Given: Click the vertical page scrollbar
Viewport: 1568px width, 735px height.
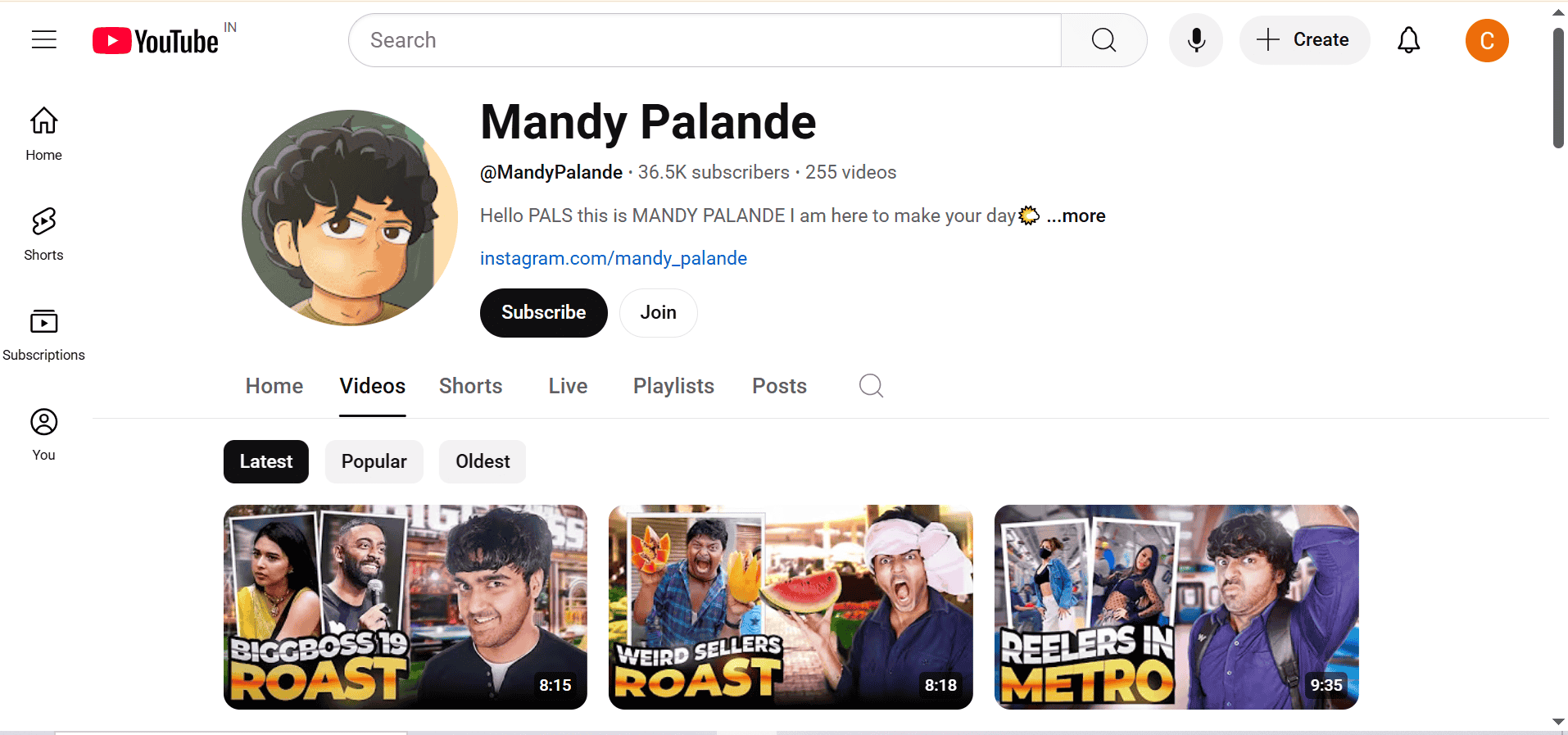Looking at the screenshot, I should (x=1558, y=90).
